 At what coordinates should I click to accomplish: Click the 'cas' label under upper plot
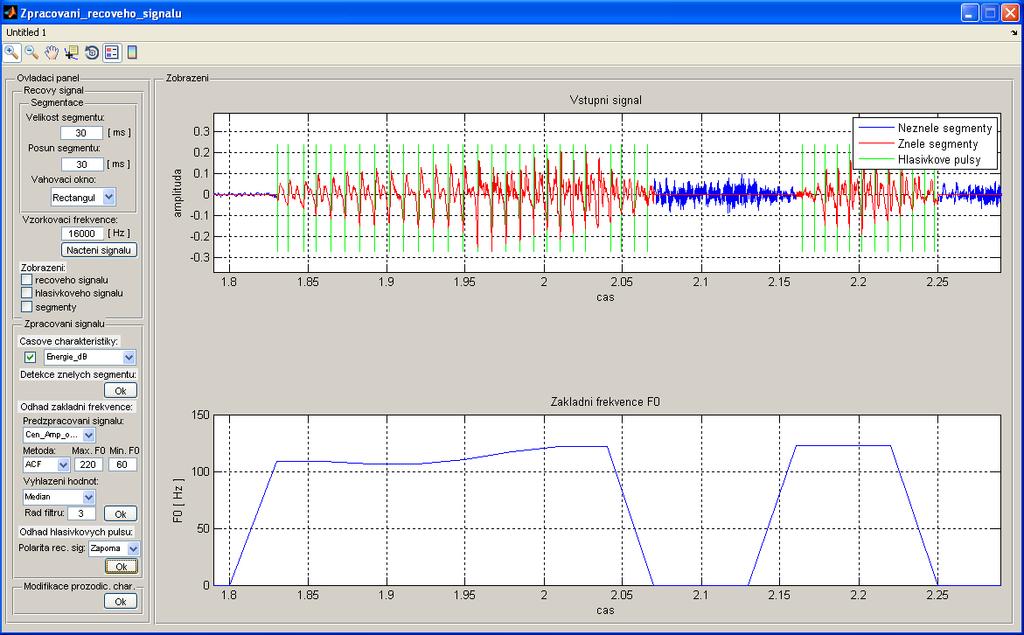605,297
